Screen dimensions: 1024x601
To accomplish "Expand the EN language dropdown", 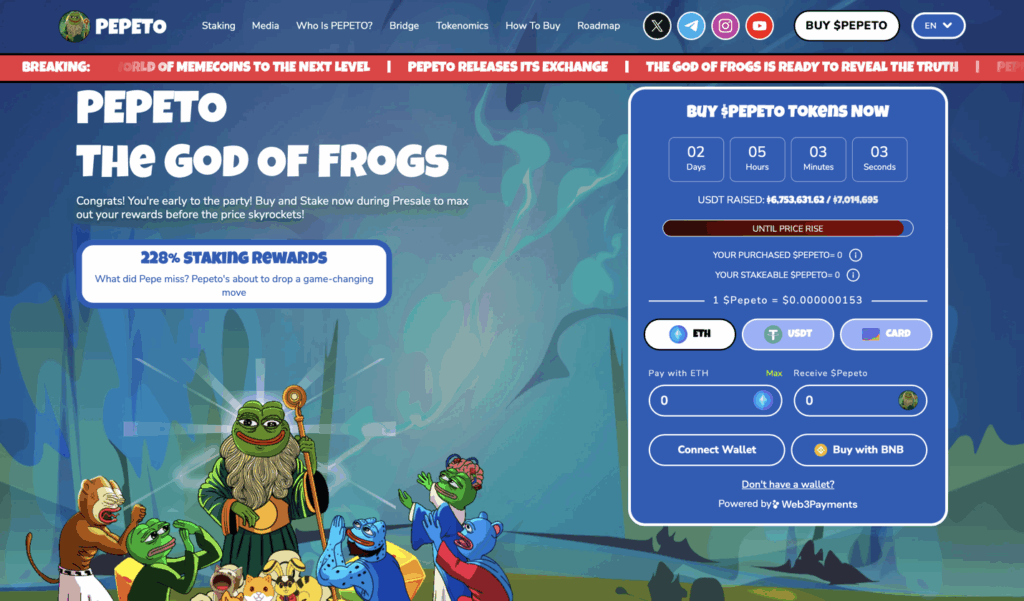I will pyautogui.click(x=938, y=25).
